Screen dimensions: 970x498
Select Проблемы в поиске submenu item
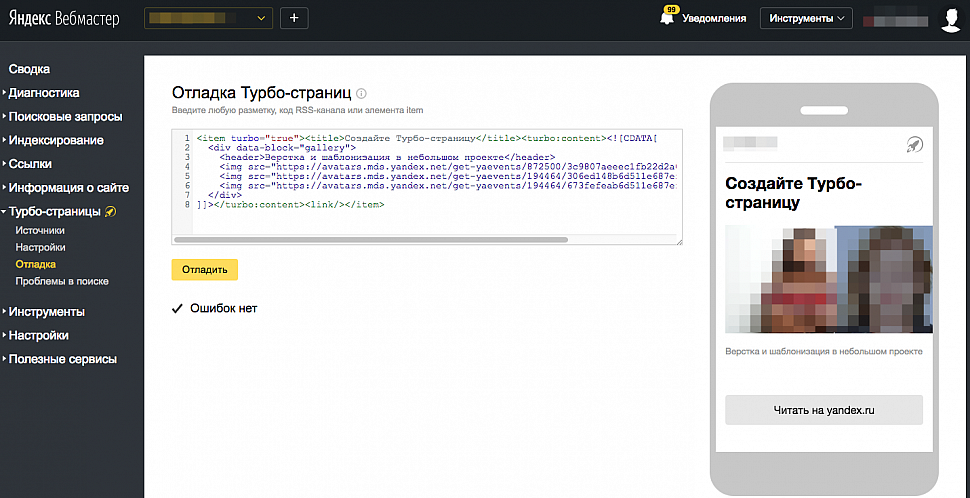click(62, 281)
